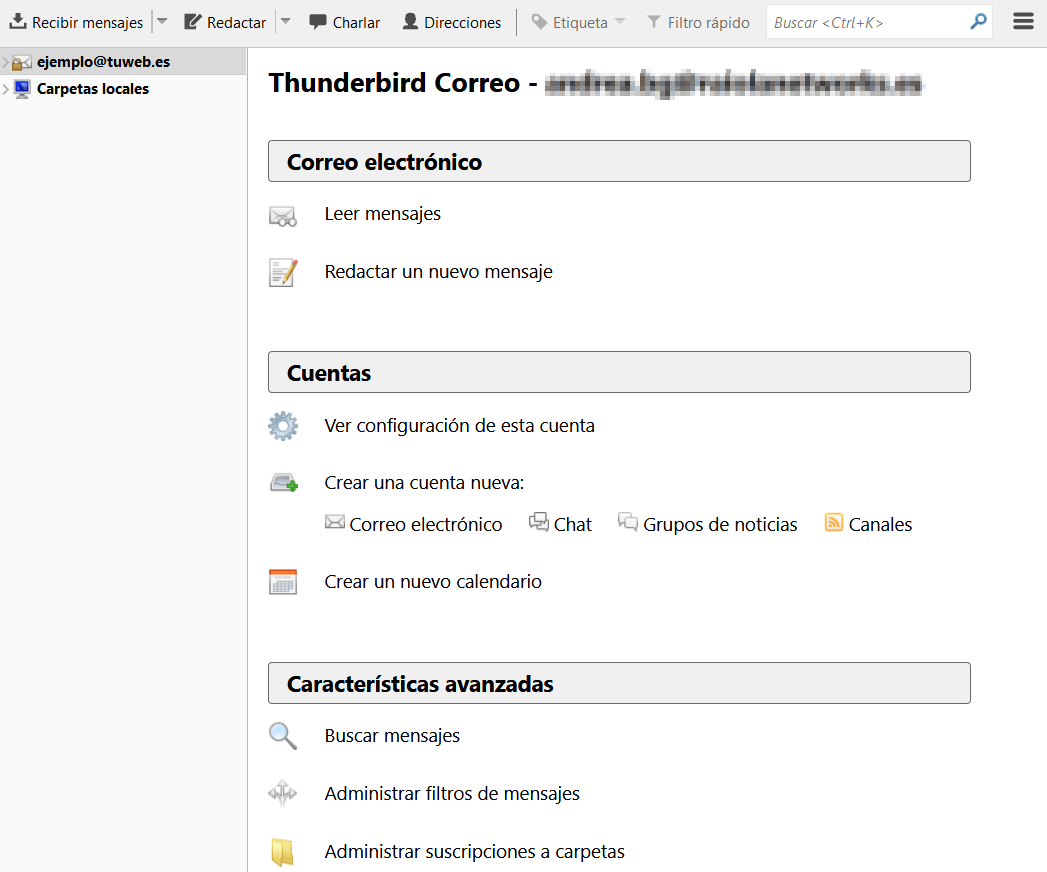Toggle the Filtro rápido funnel icon
The width and height of the screenshot is (1047, 872).
pos(654,22)
